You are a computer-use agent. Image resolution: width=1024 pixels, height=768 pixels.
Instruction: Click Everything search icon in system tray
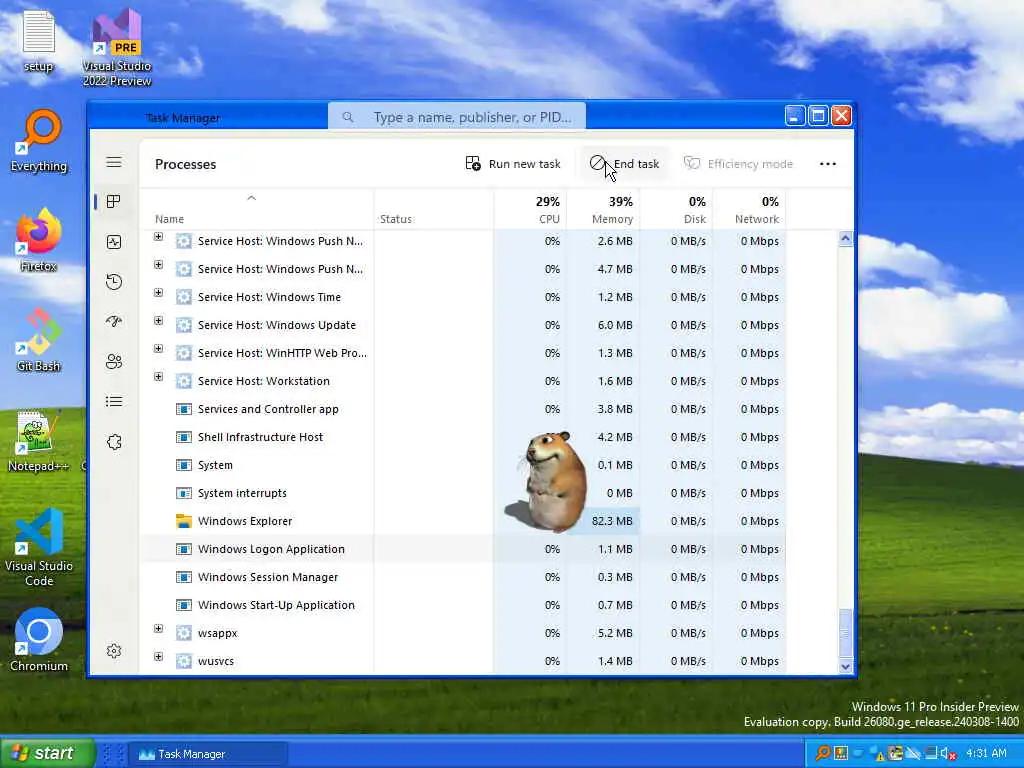(823, 753)
